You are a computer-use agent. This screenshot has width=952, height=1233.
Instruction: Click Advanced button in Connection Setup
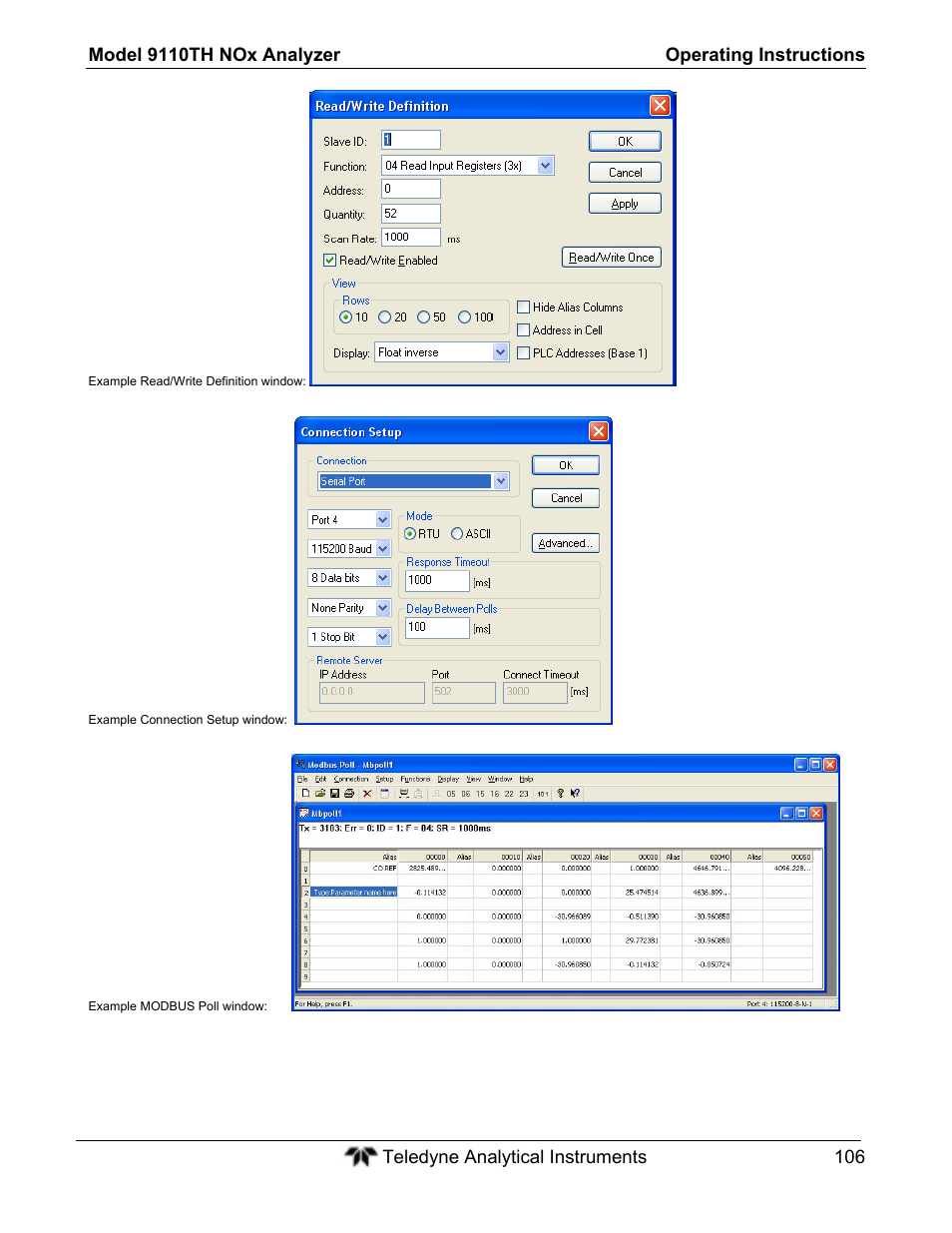566,543
